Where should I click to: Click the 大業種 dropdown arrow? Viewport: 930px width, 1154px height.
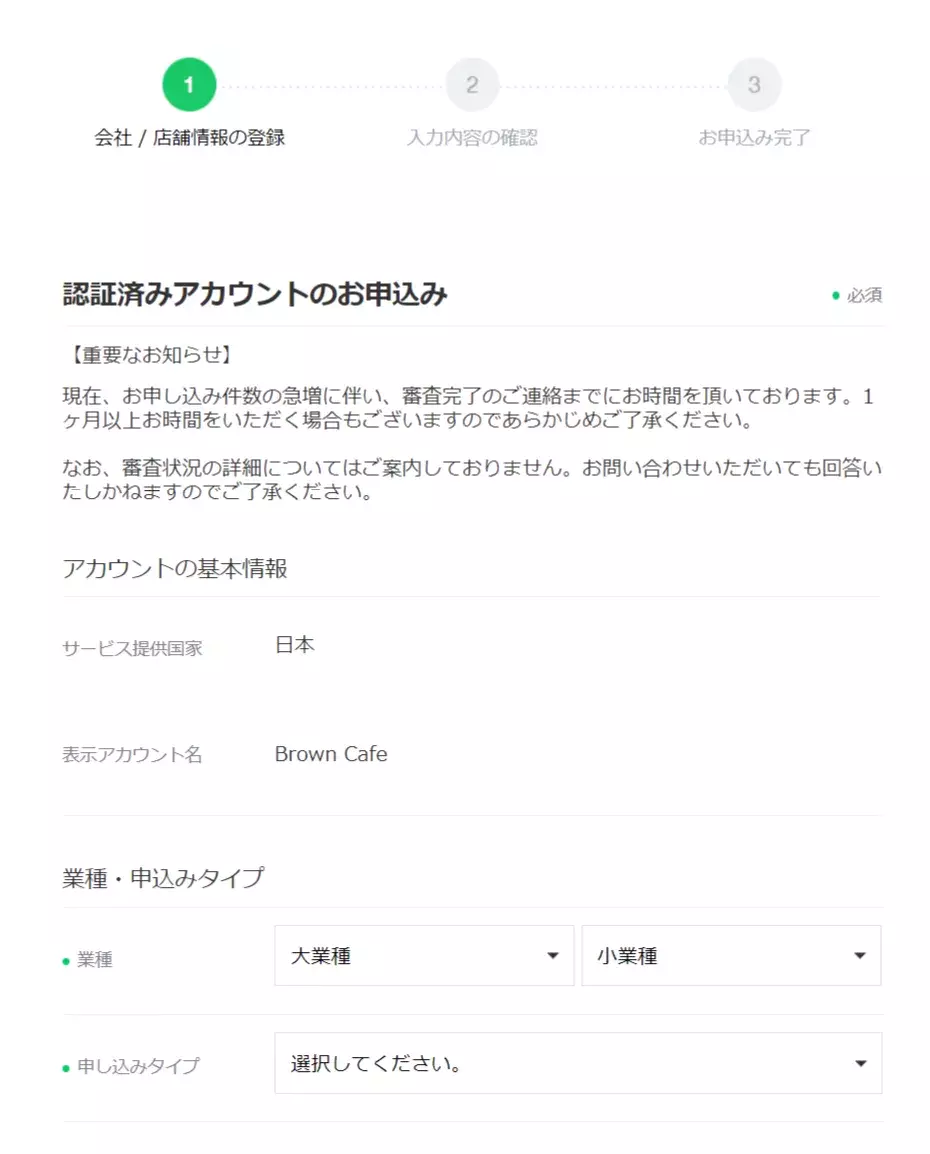click(553, 955)
